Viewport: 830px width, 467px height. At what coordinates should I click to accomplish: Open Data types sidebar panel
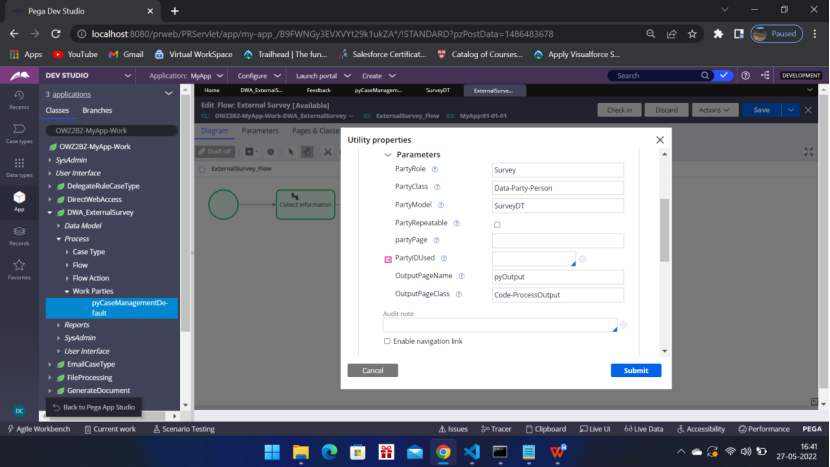[19, 167]
